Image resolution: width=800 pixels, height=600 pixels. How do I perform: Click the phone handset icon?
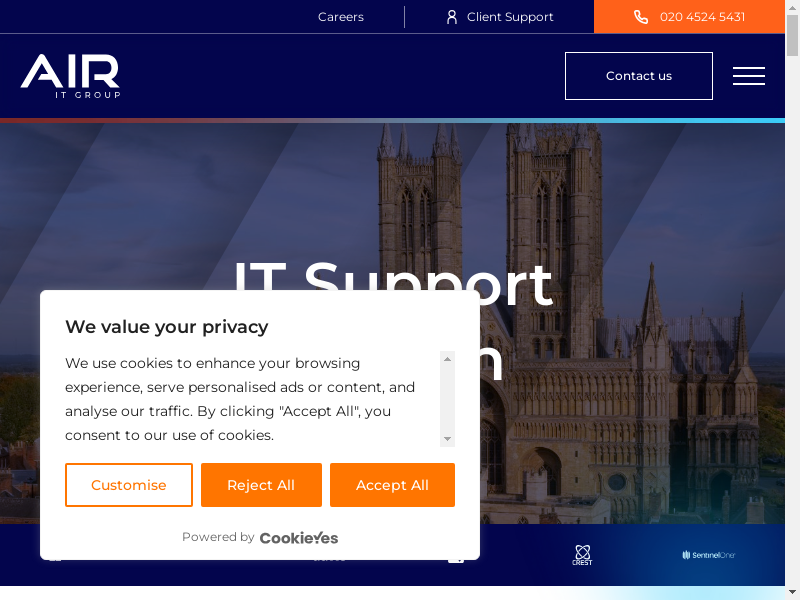[641, 17]
